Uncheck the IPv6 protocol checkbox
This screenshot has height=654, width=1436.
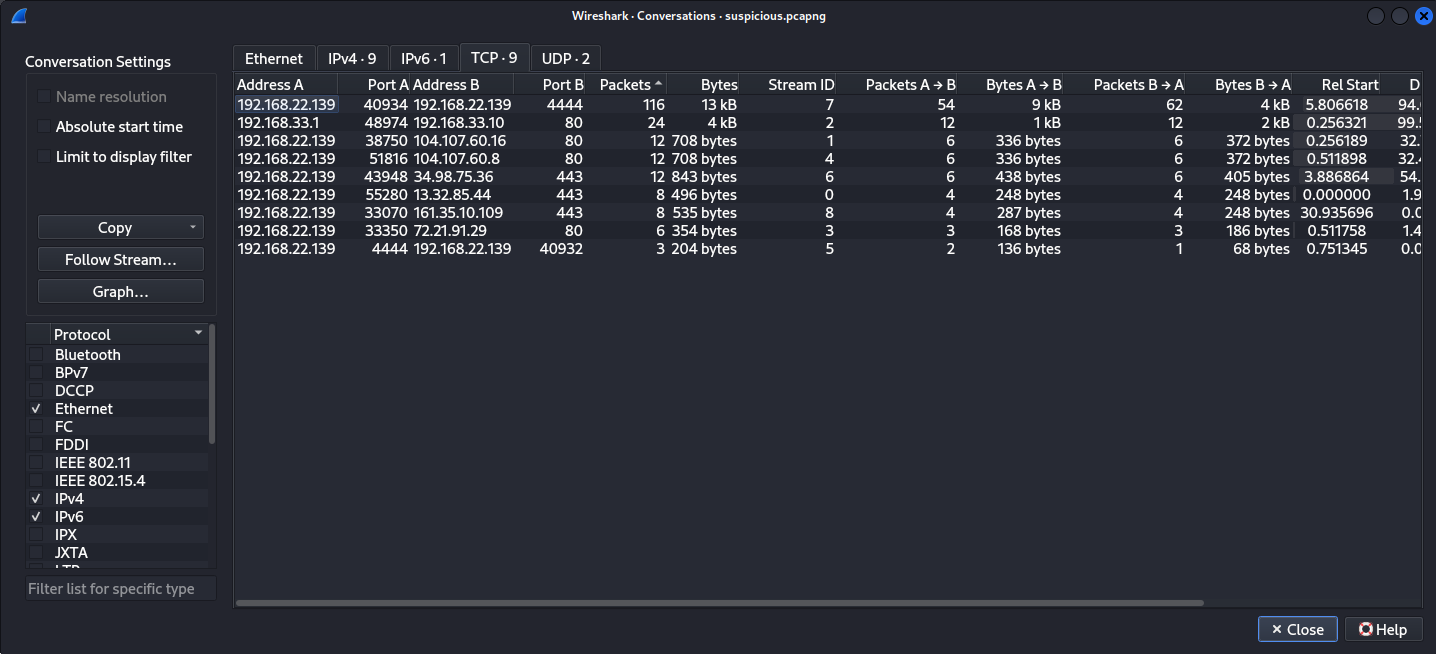(36, 517)
